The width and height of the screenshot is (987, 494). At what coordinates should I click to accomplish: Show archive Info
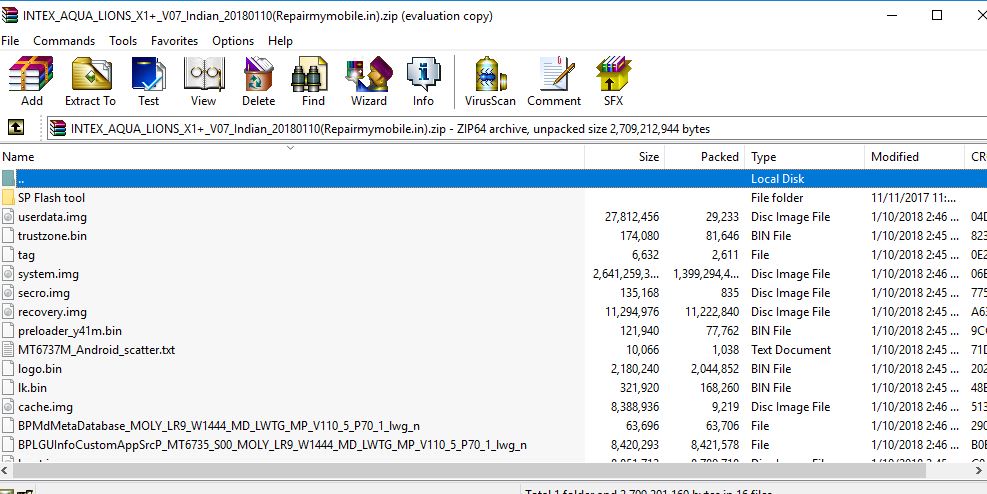tap(423, 81)
